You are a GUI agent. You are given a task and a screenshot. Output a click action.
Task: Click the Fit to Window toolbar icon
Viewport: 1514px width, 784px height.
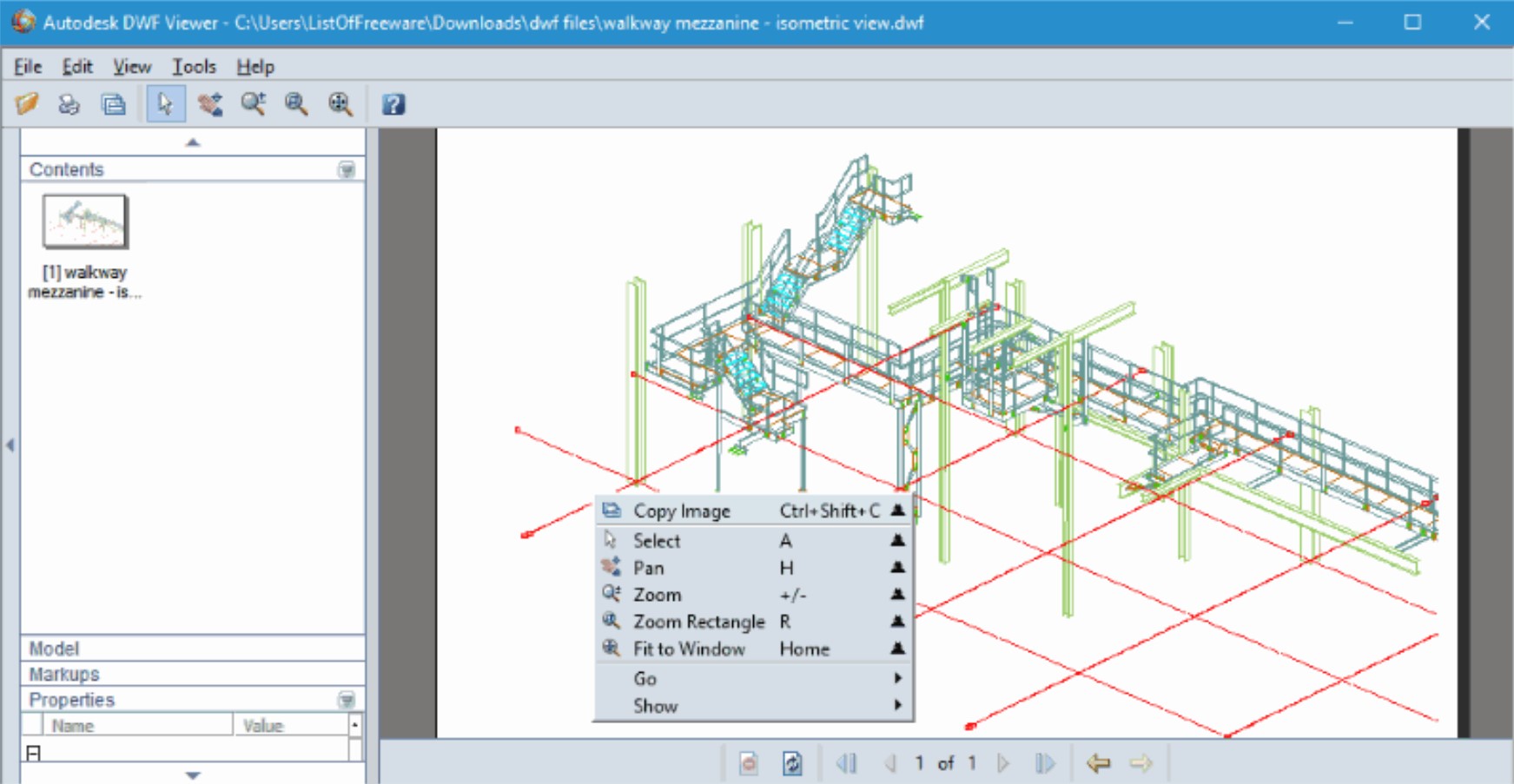(x=340, y=104)
